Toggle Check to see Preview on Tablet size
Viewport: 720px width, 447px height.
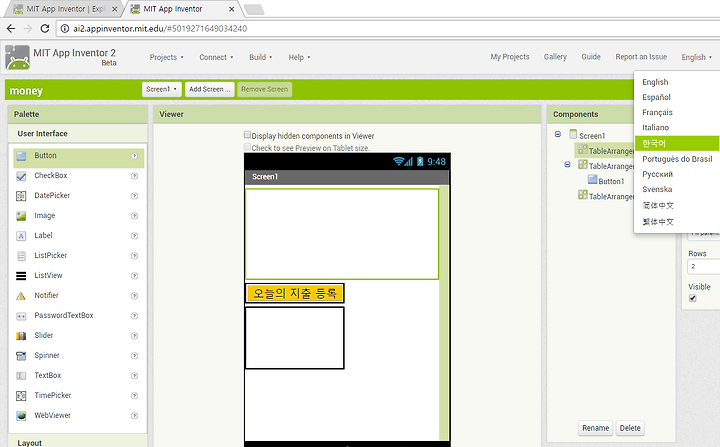tap(247, 147)
